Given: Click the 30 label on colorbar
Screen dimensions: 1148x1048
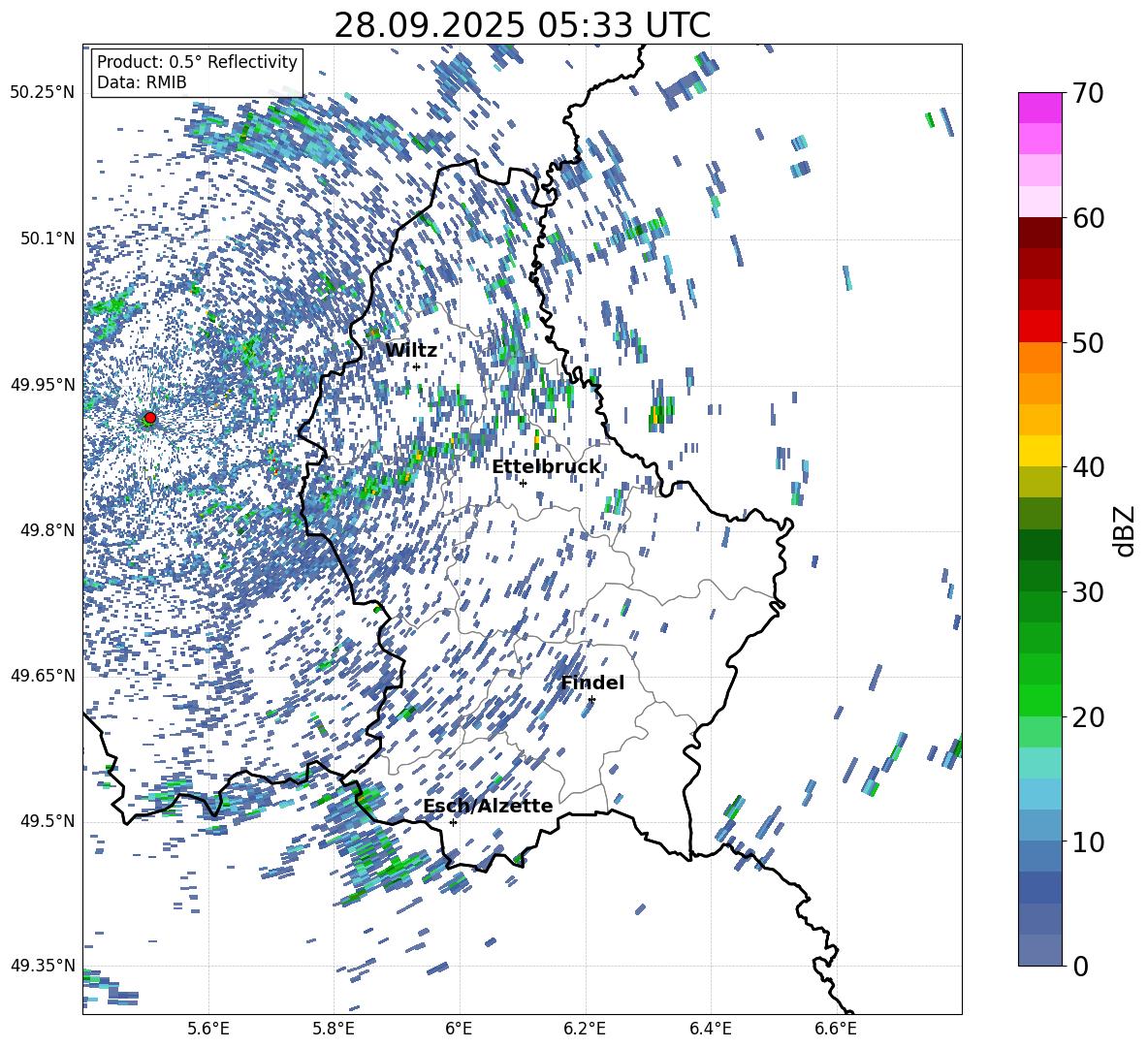Looking at the screenshot, I should pos(1088,592).
